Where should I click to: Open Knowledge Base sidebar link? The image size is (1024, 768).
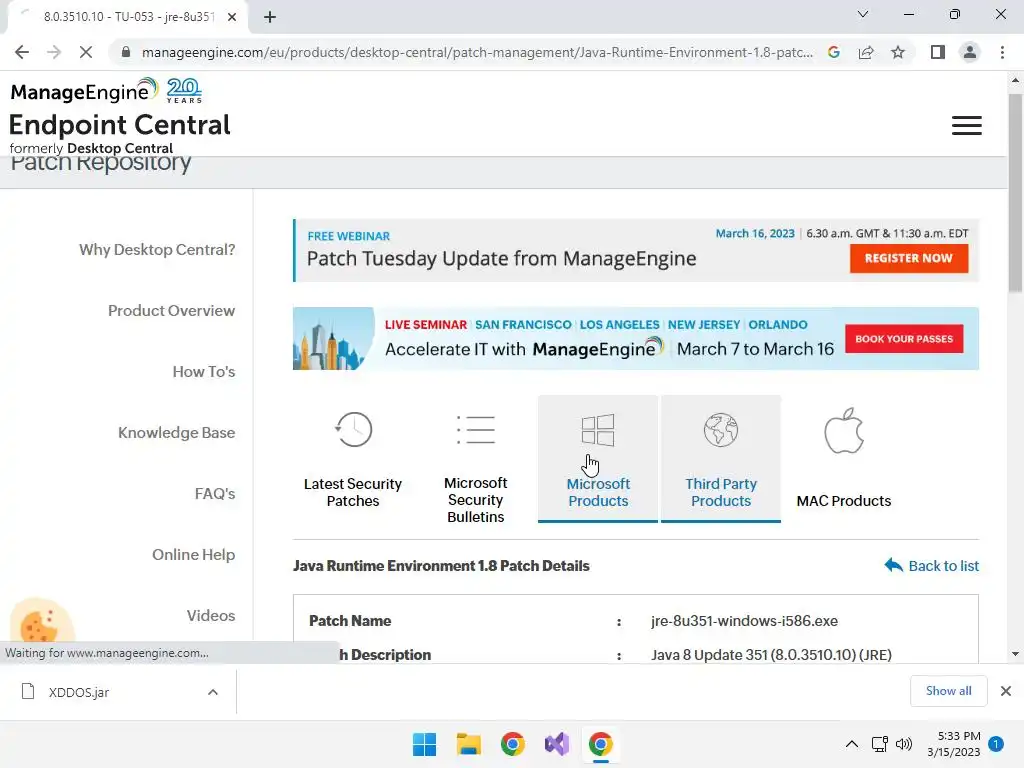pos(176,432)
